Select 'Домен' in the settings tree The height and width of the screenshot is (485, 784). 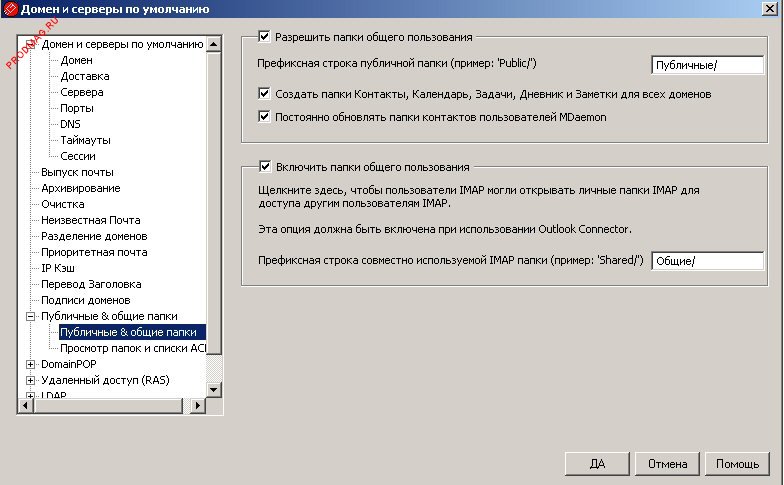pyautogui.click(x=76, y=60)
